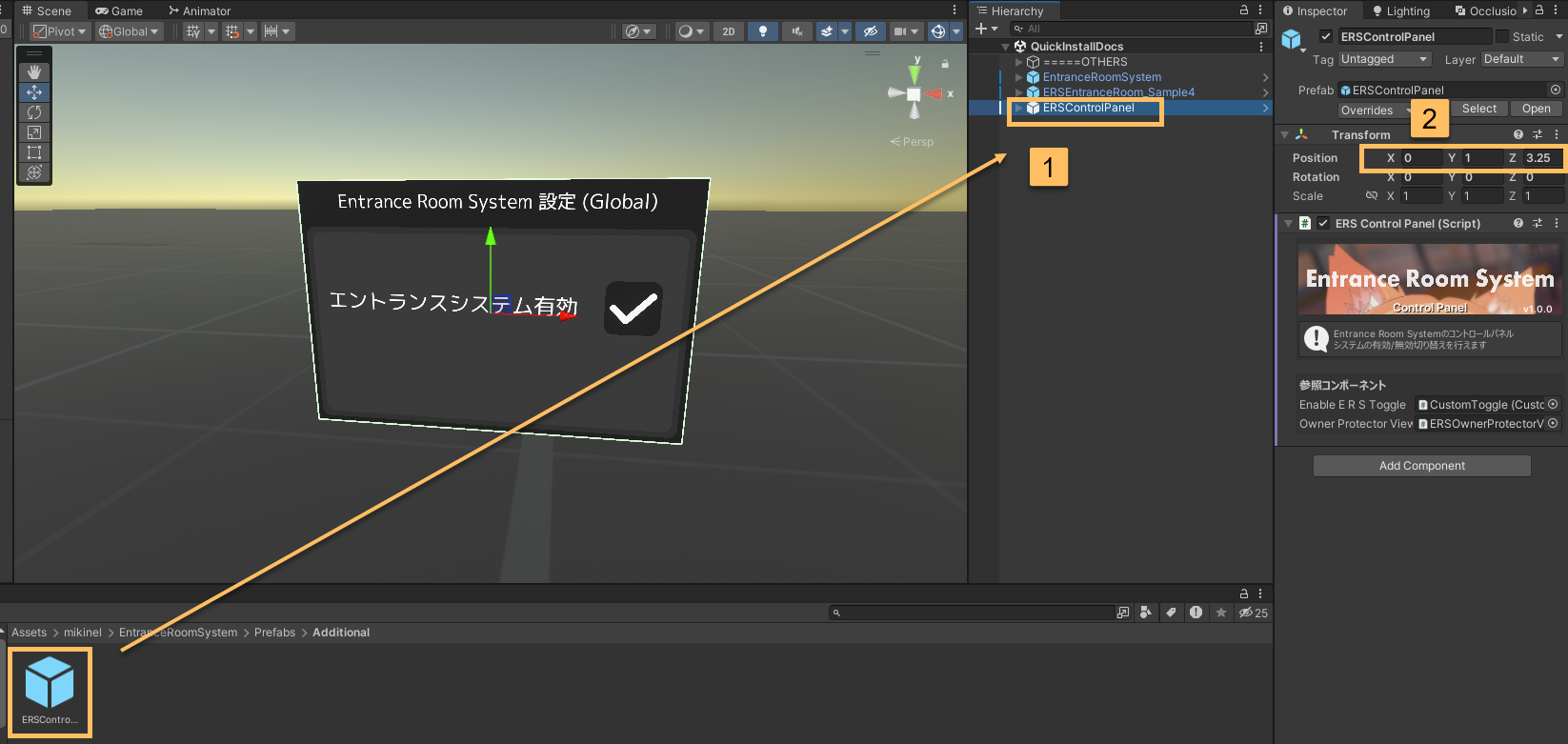Toggle 2D view mode
Screen dimensions: 1568x744
tap(729, 31)
